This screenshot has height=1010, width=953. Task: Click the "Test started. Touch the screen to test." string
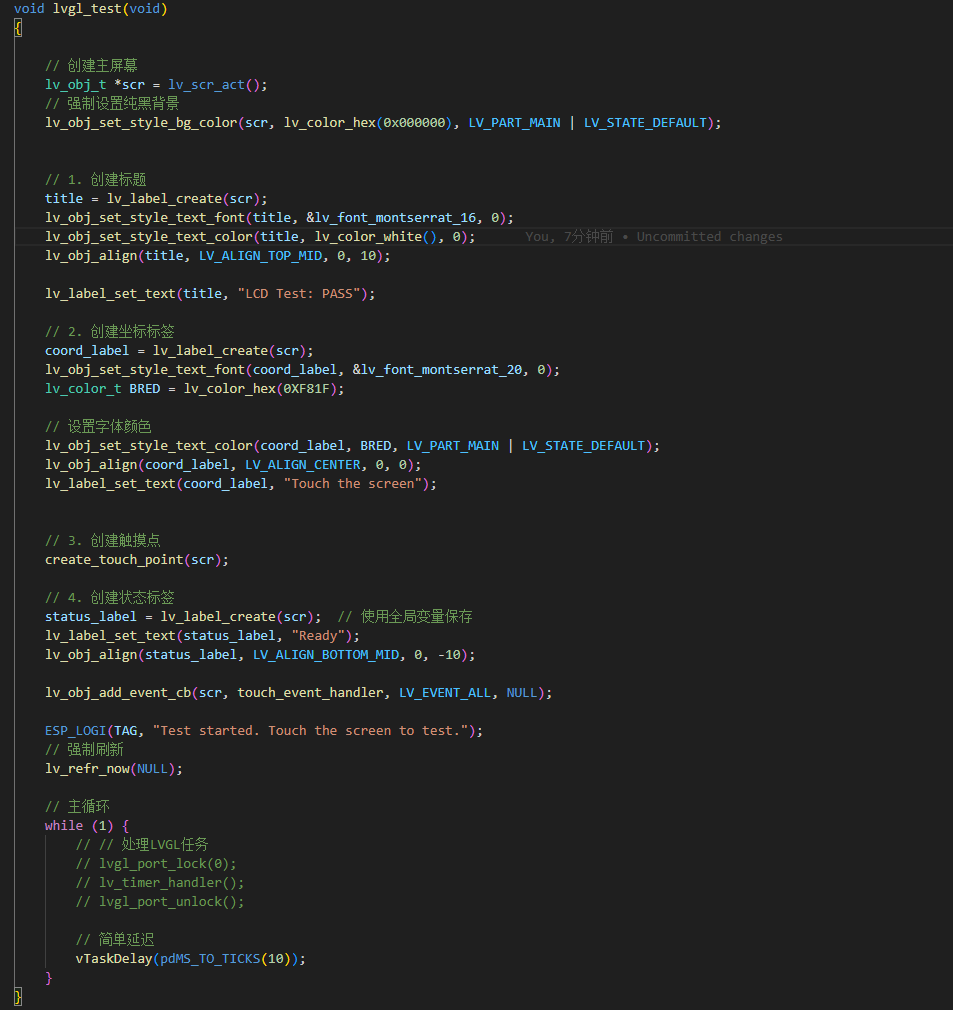pyautogui.click(x=310, y=731)
